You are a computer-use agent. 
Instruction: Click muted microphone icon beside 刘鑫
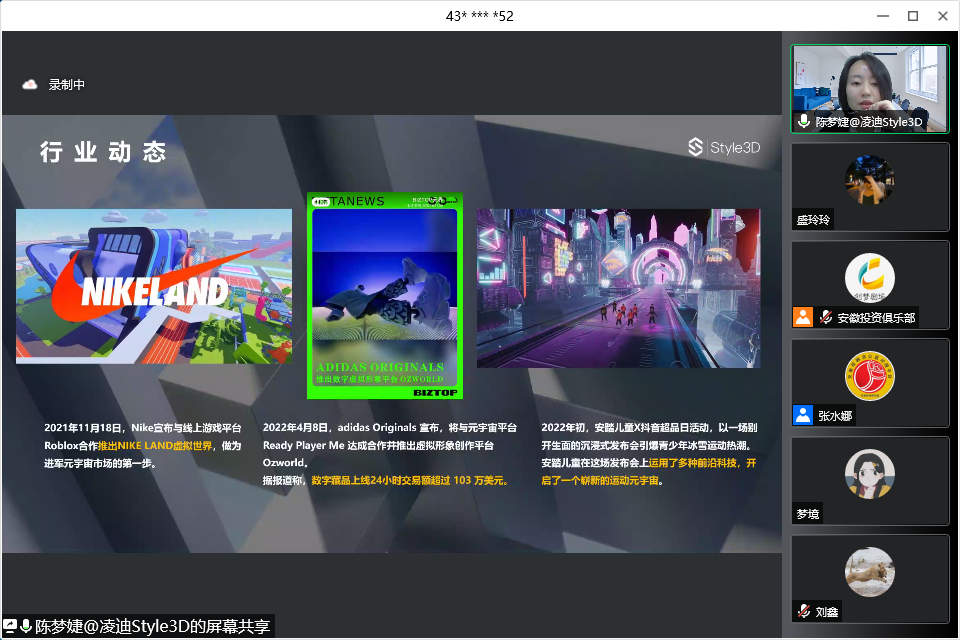point(804,611)
